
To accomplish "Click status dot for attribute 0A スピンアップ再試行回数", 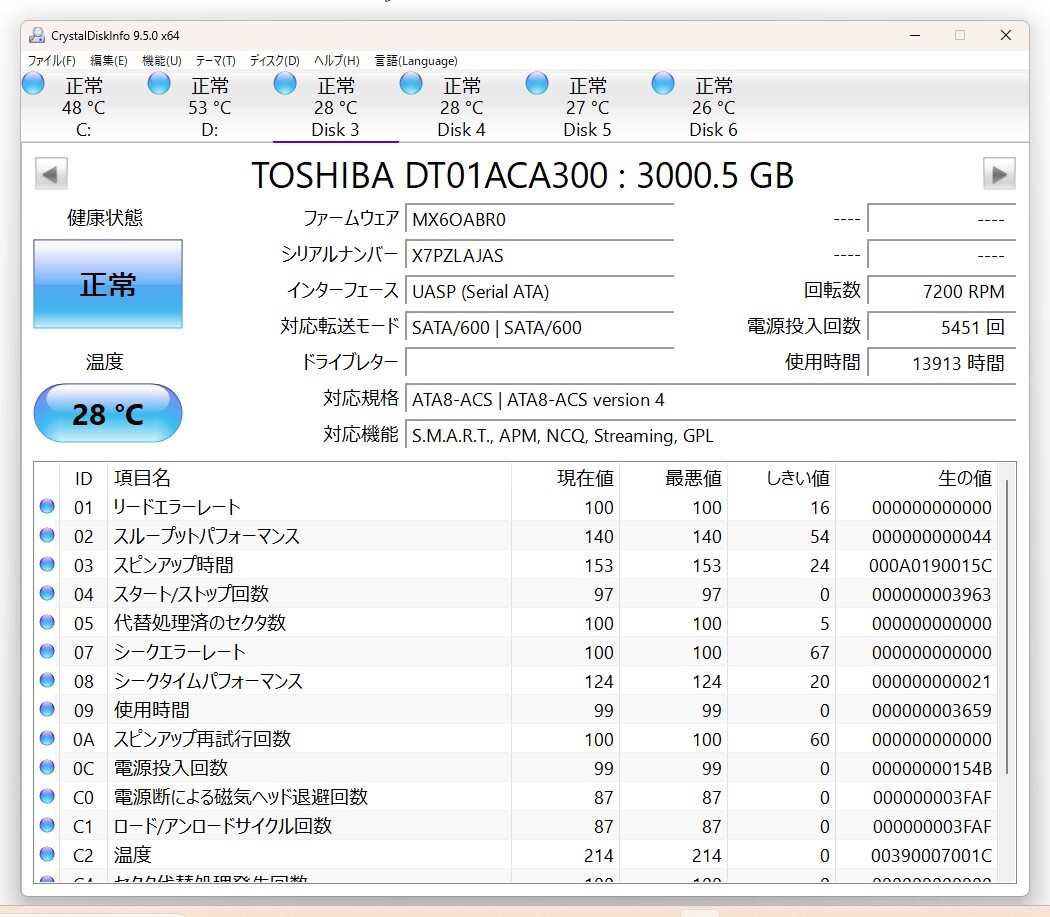I will click(x=47, y=738).
